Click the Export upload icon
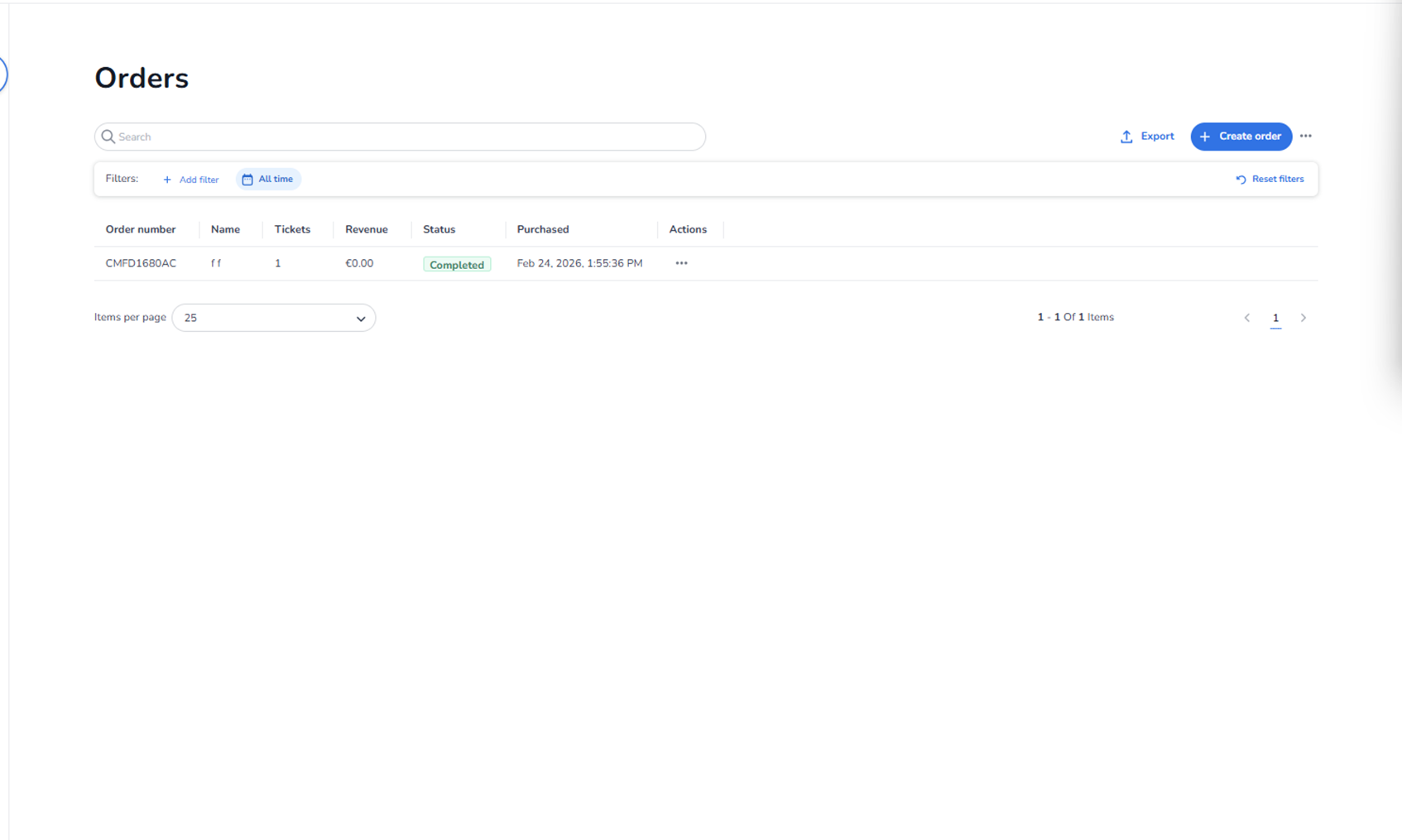Image resolution: width=1402 pixels, height=840 pixels. tap(1126, 137)
